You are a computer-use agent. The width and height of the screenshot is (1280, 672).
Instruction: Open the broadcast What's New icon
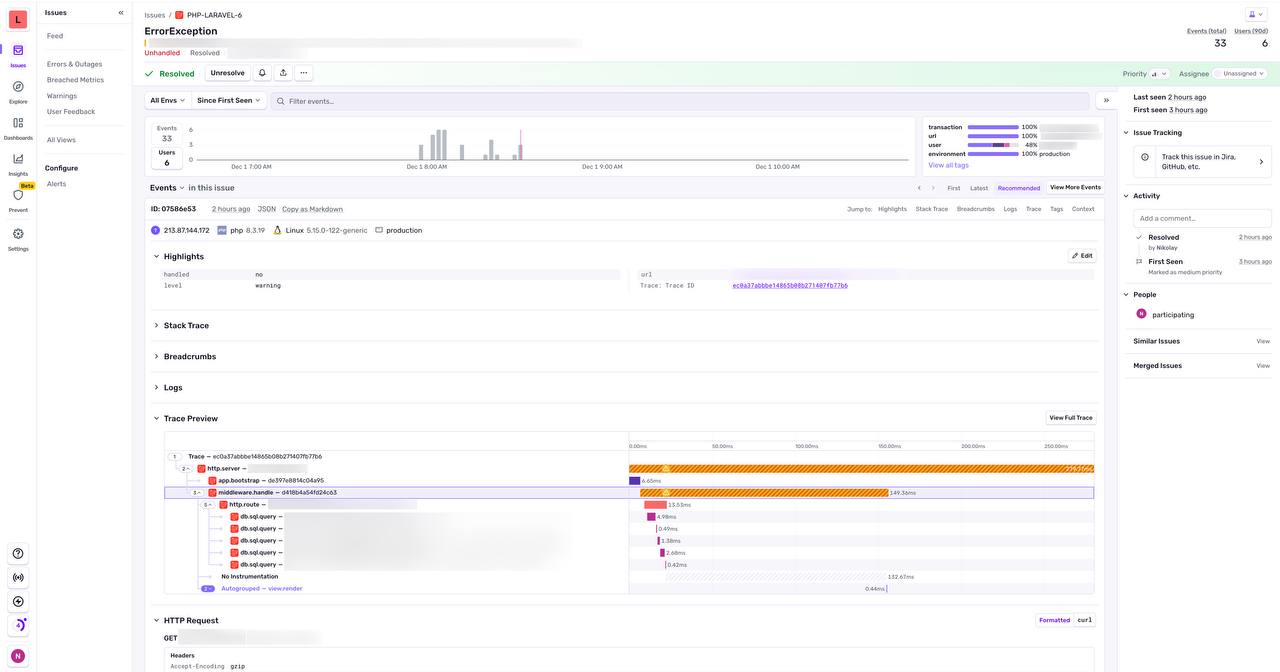coord(18,577)
